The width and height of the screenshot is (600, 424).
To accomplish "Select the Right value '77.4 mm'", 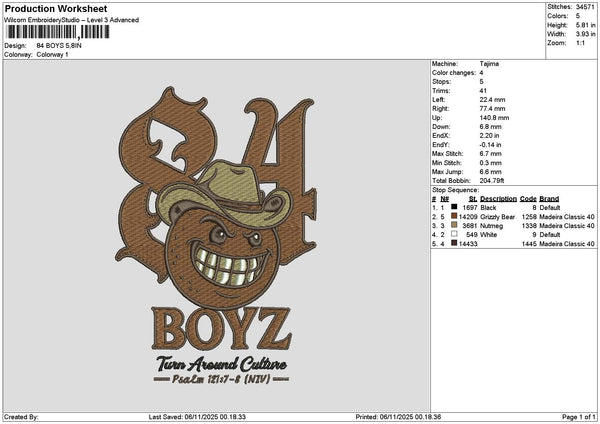I will coord(492,109).
